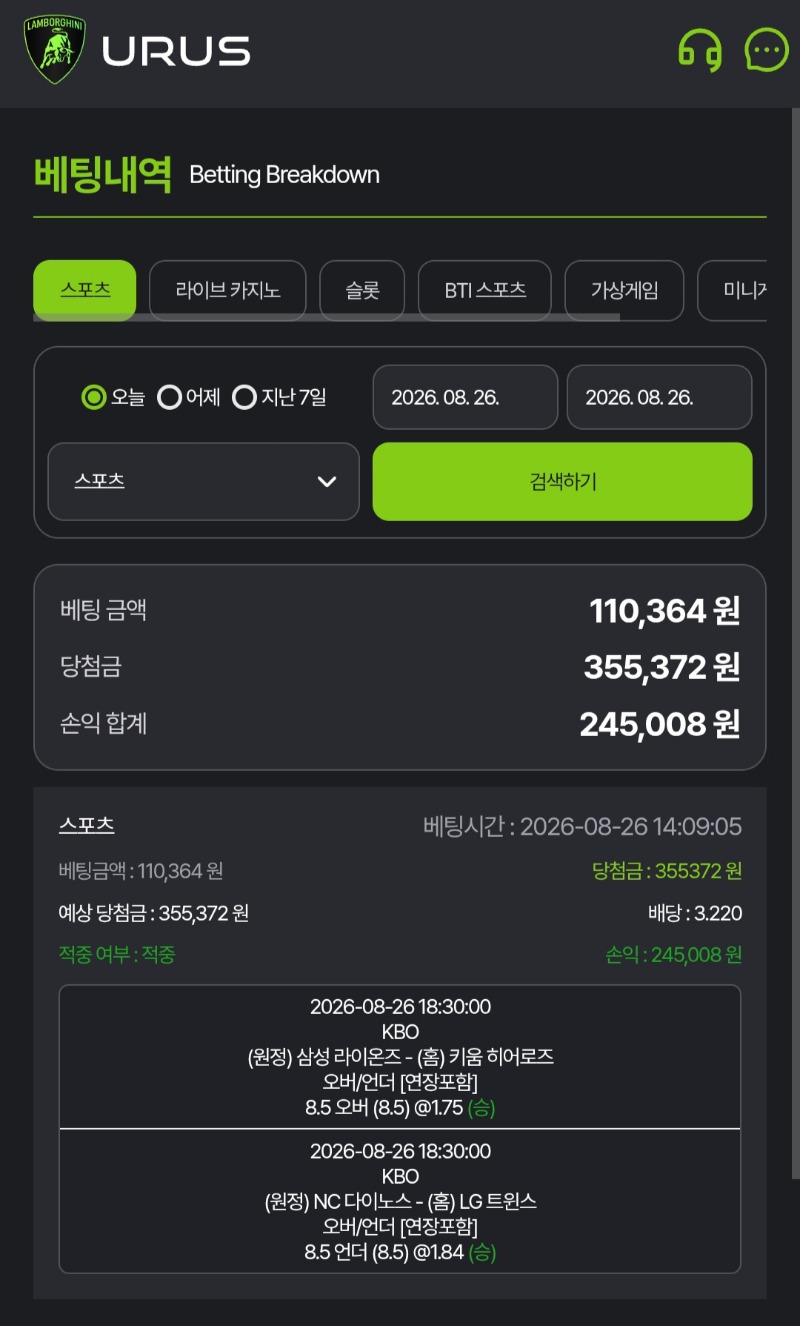Click the Lamborghini shield logo
800x1326 pixels.
(x=55, y=50)
